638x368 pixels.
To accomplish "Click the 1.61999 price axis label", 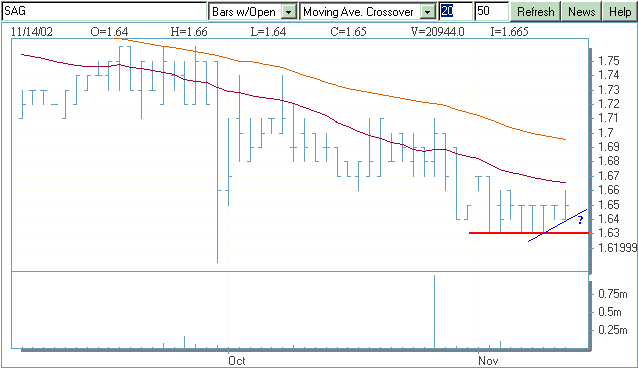I will coord(617,248).
